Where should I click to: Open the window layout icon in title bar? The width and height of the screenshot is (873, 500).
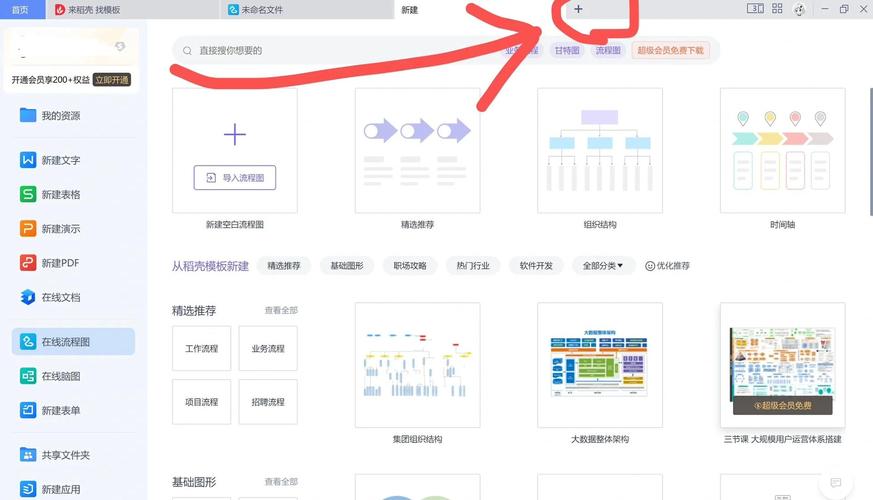755,8
